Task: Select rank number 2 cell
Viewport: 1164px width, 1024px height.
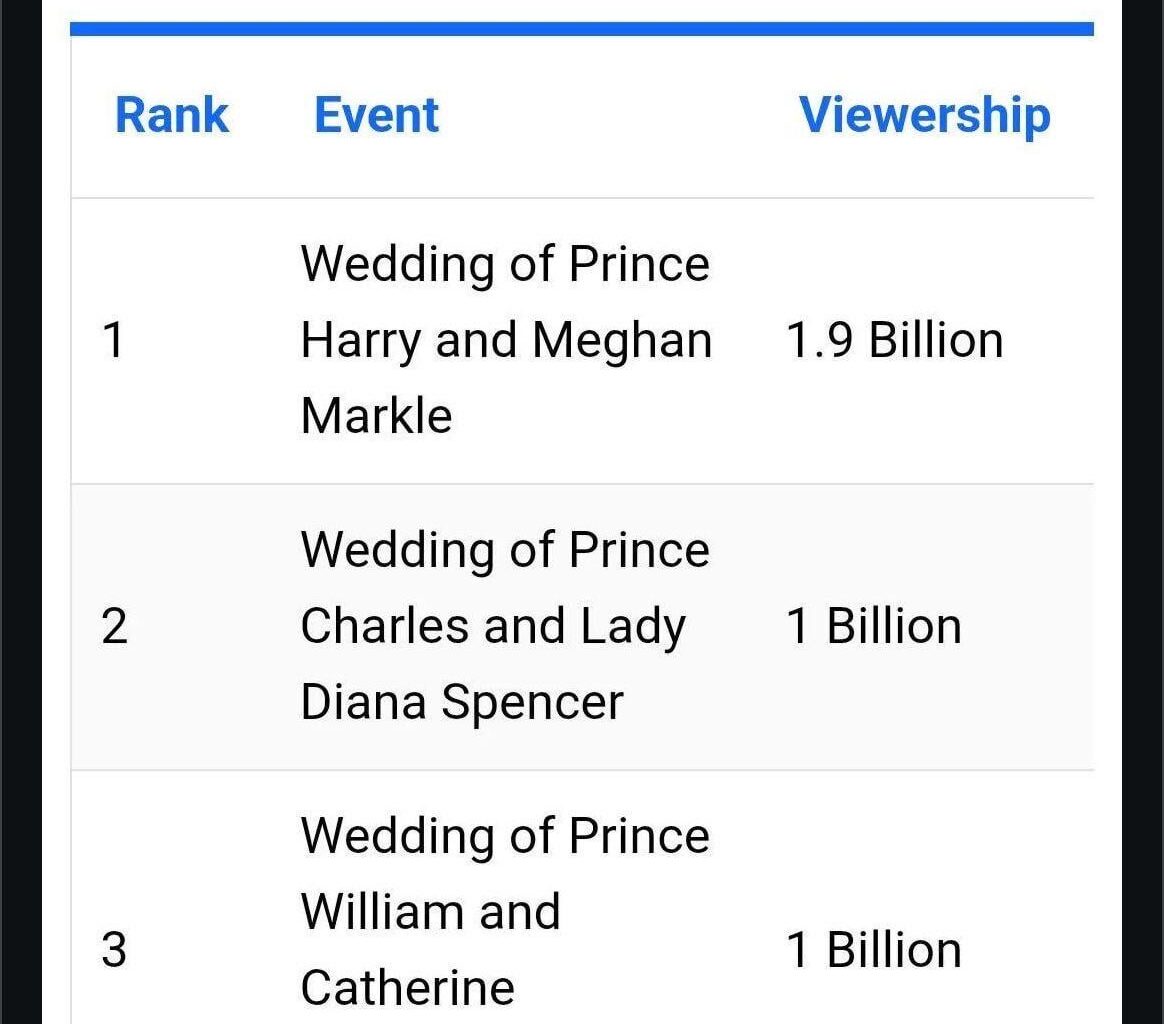Action: pyautogui.click(x=115, y=627)
